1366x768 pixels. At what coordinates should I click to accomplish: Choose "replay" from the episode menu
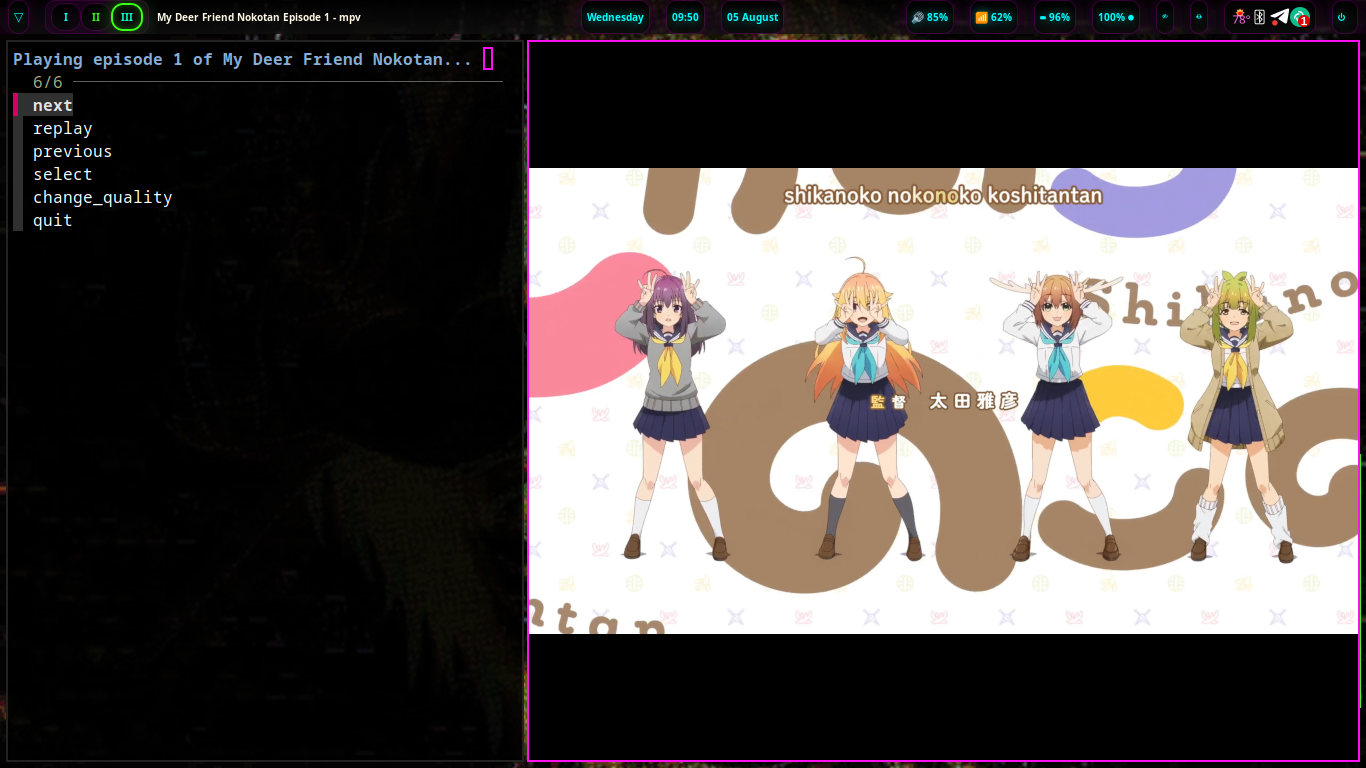tap(62, 128)
